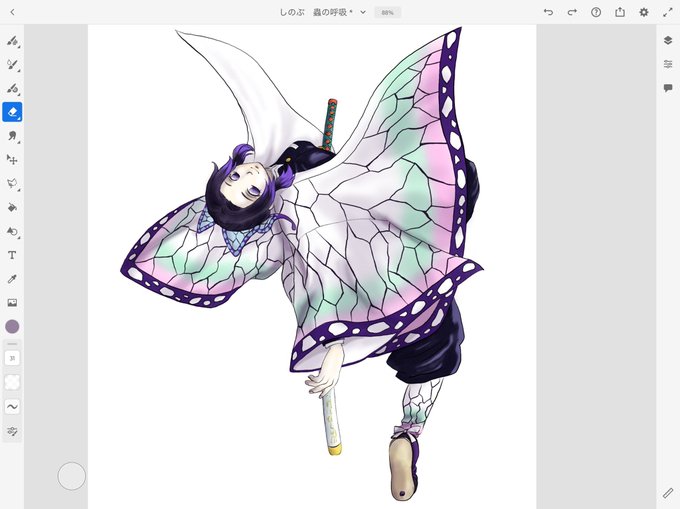
Task: Select the Eyedropper tool
Action: [x=12, y=279]
